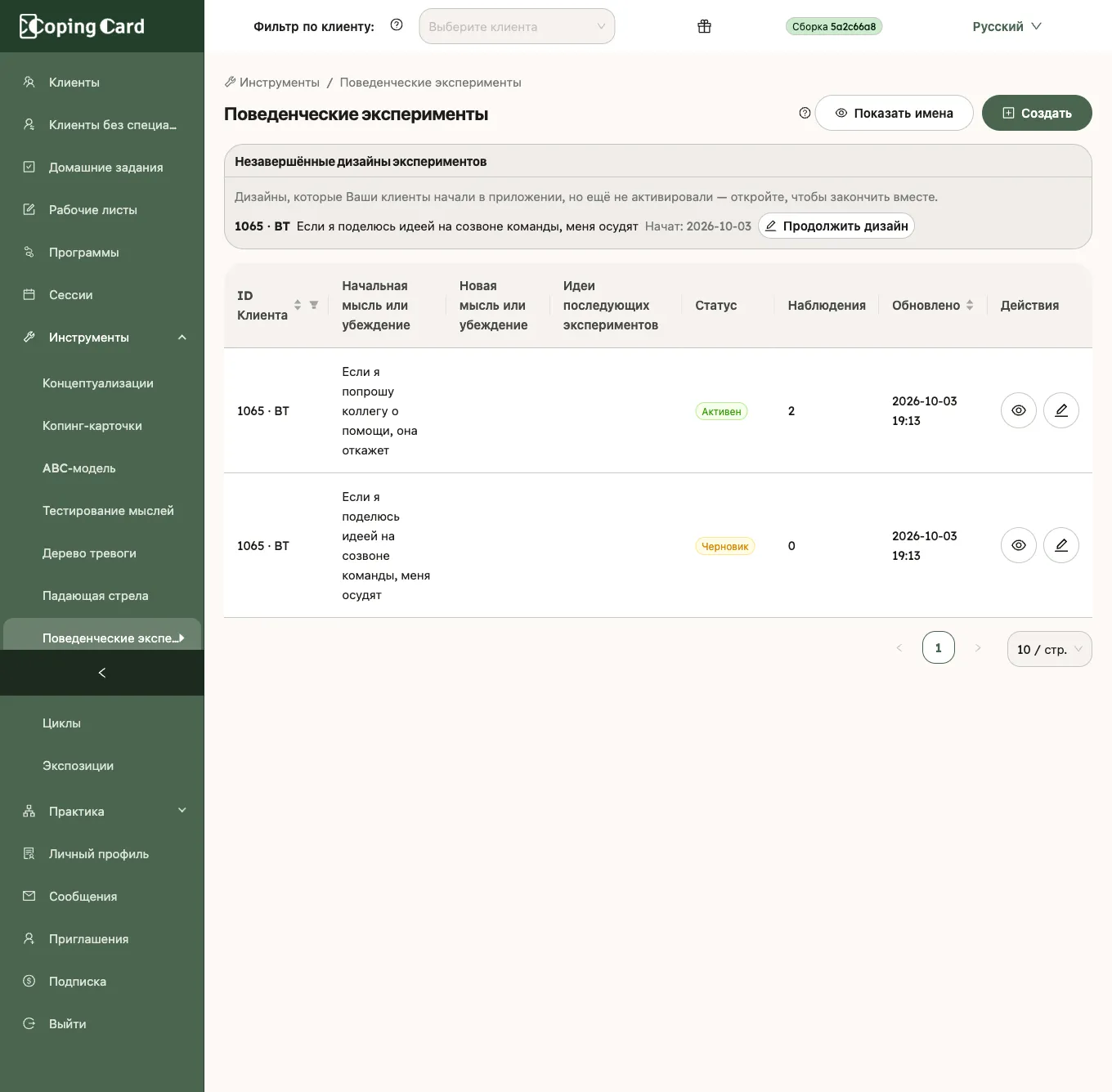Open Программы in sidebar
1112x1092 pixels.
pyautogui.click(x=102, y=252)
